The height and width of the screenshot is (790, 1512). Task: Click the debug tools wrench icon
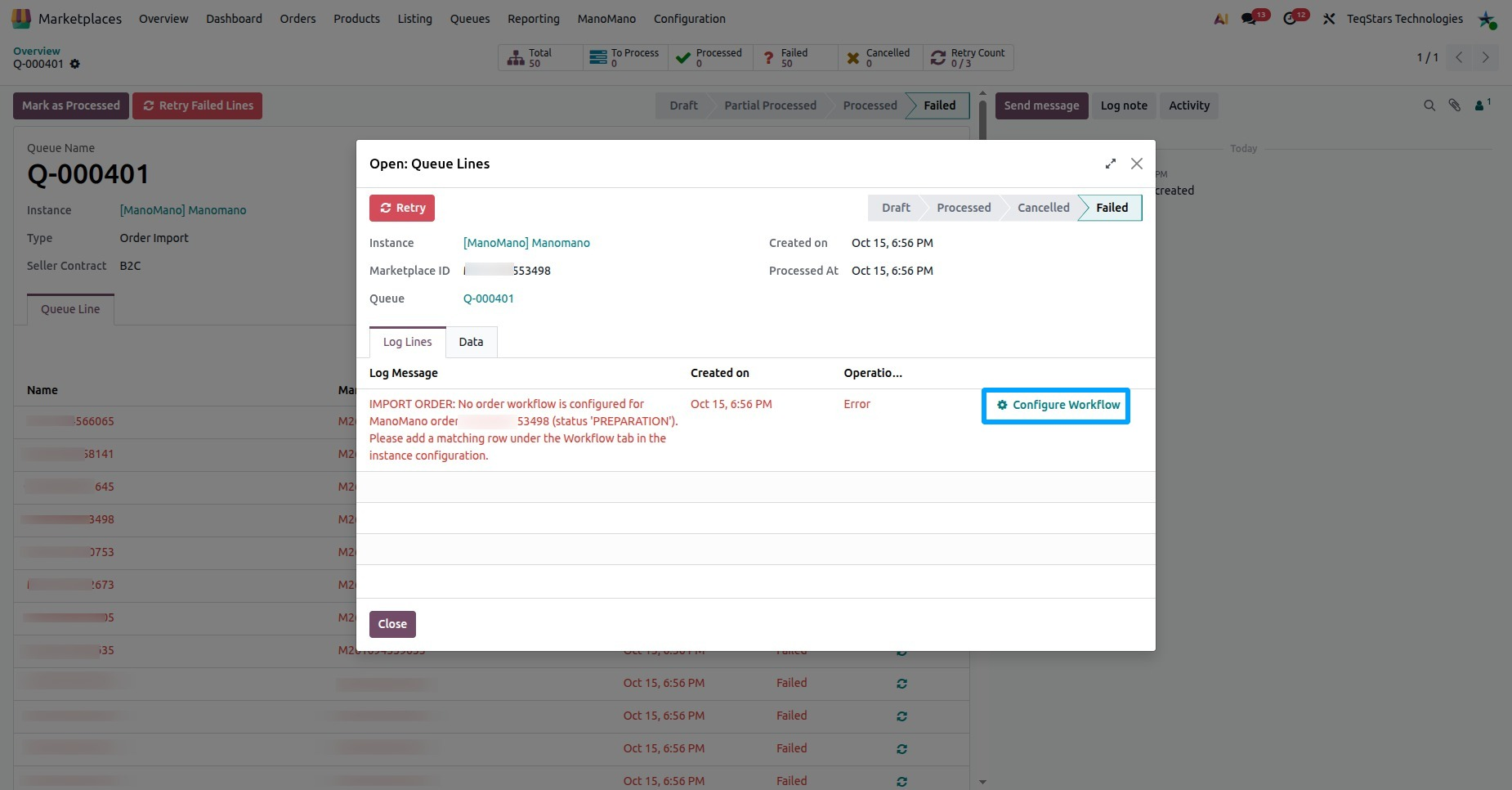point(1330,19)
